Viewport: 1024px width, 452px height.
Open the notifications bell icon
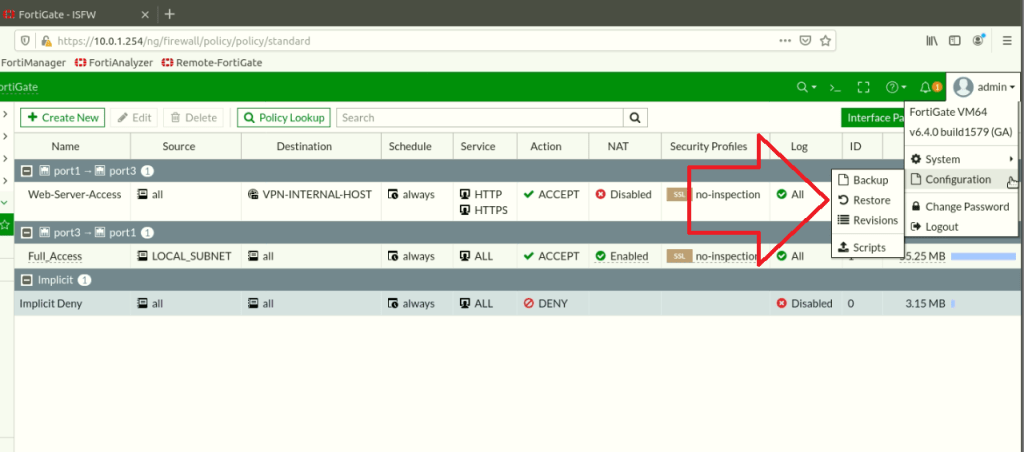point(926,87)
